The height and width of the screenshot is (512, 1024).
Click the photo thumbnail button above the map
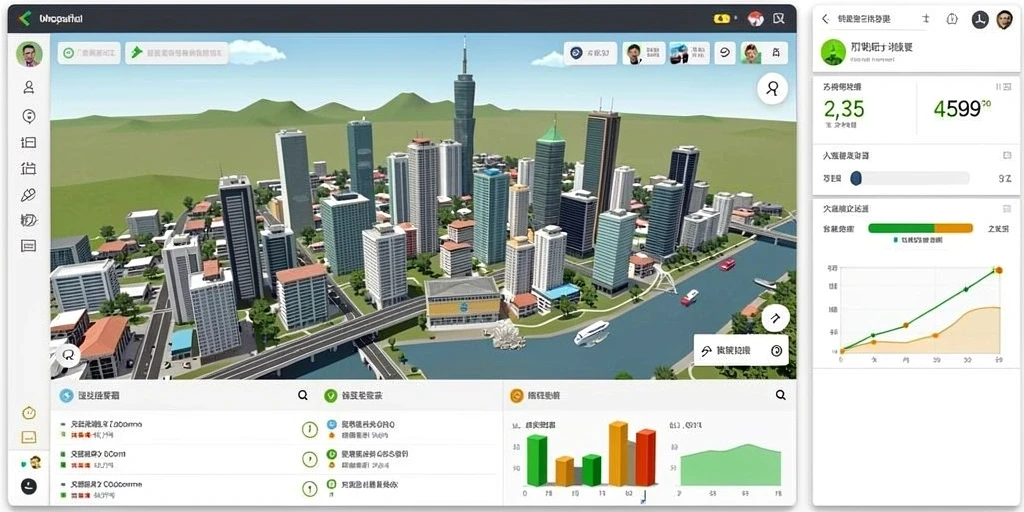click(x=690, y=54)
